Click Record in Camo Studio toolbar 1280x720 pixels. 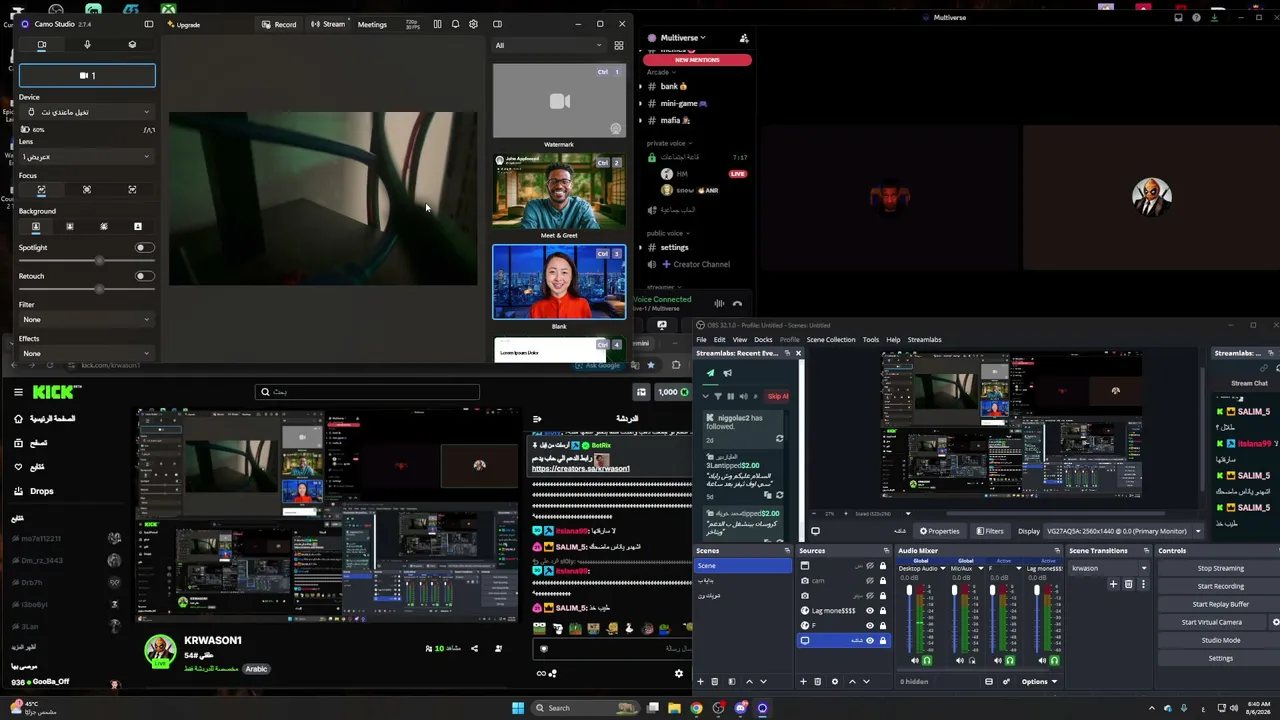[279, 24]
